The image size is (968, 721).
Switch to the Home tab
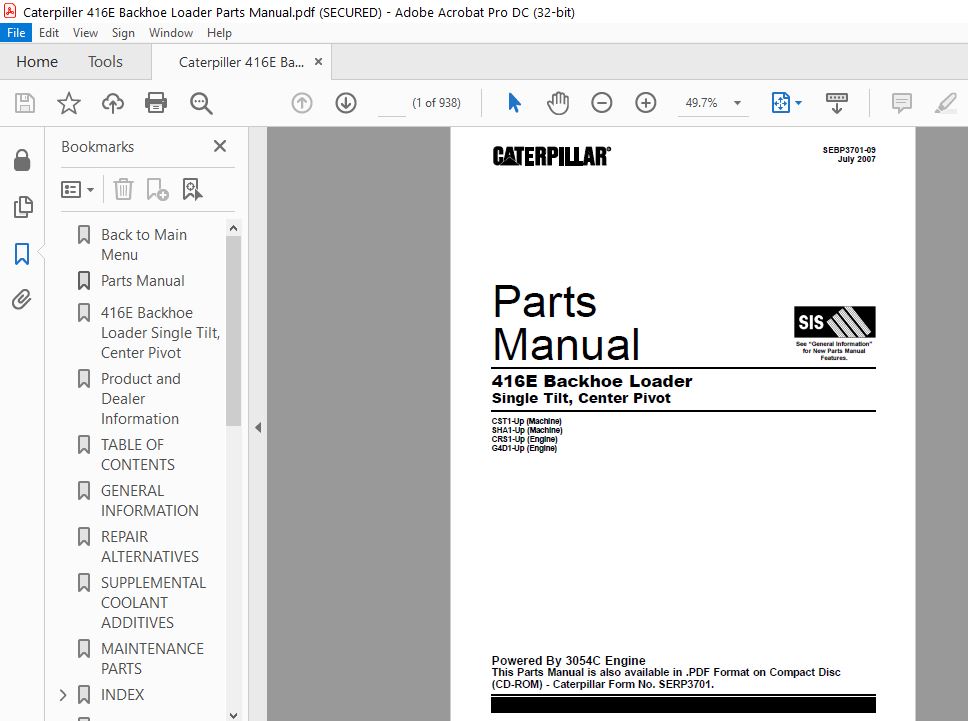37,62
